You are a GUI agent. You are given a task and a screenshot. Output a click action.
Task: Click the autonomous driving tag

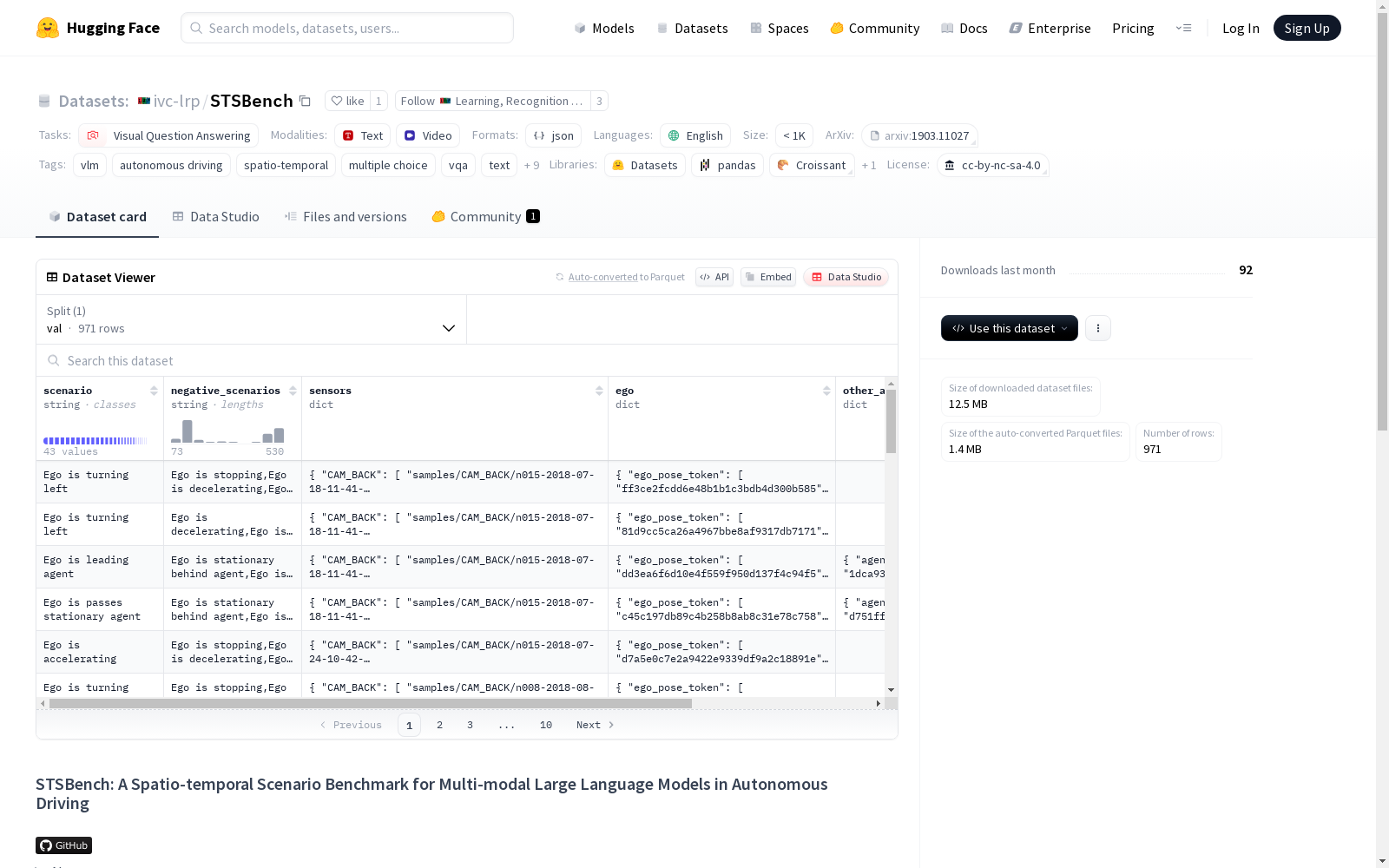171,165
